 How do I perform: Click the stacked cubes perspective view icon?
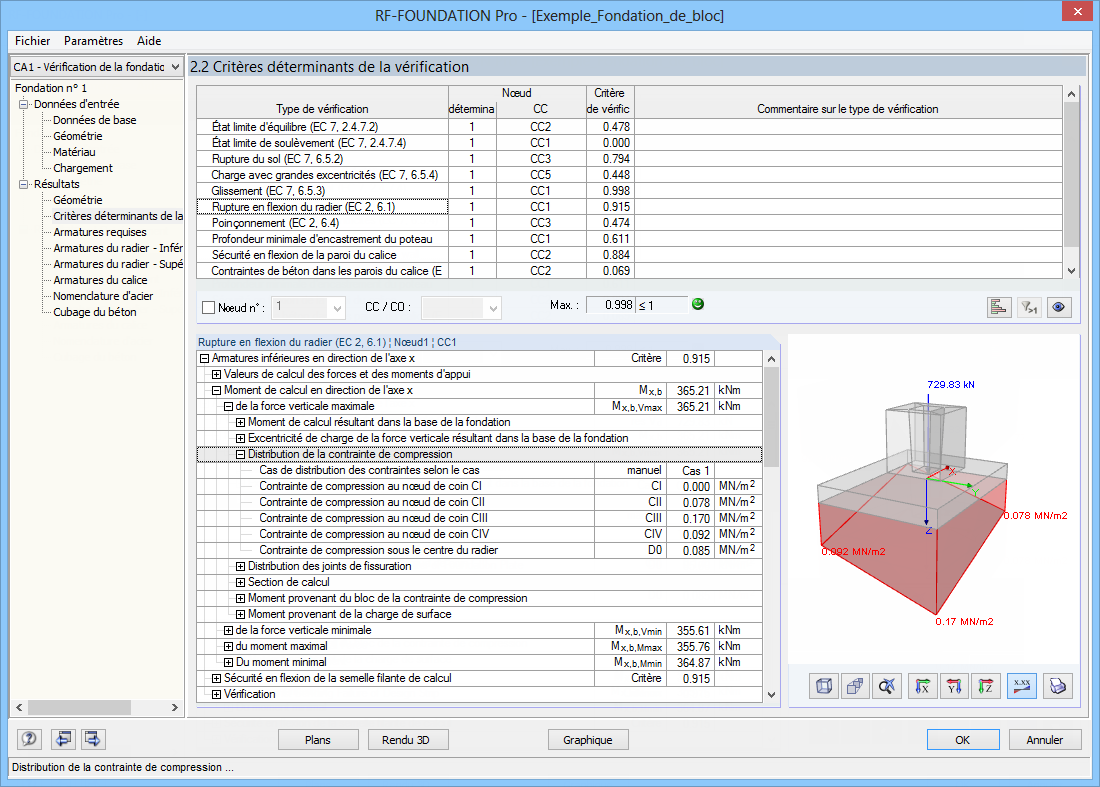(x=855, y=686)
